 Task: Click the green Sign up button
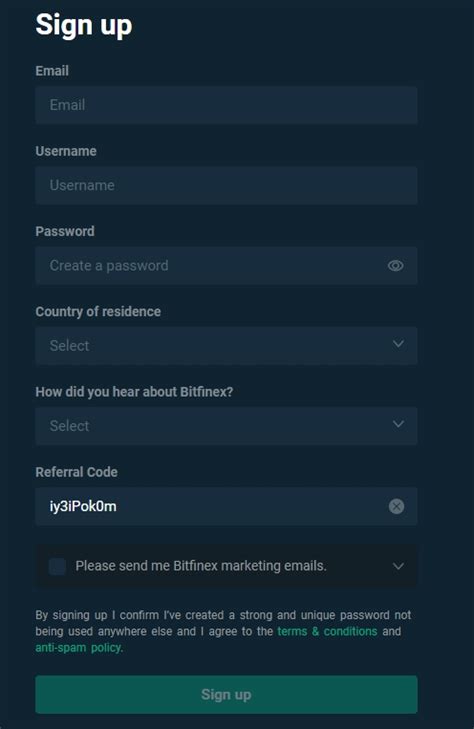226,695
